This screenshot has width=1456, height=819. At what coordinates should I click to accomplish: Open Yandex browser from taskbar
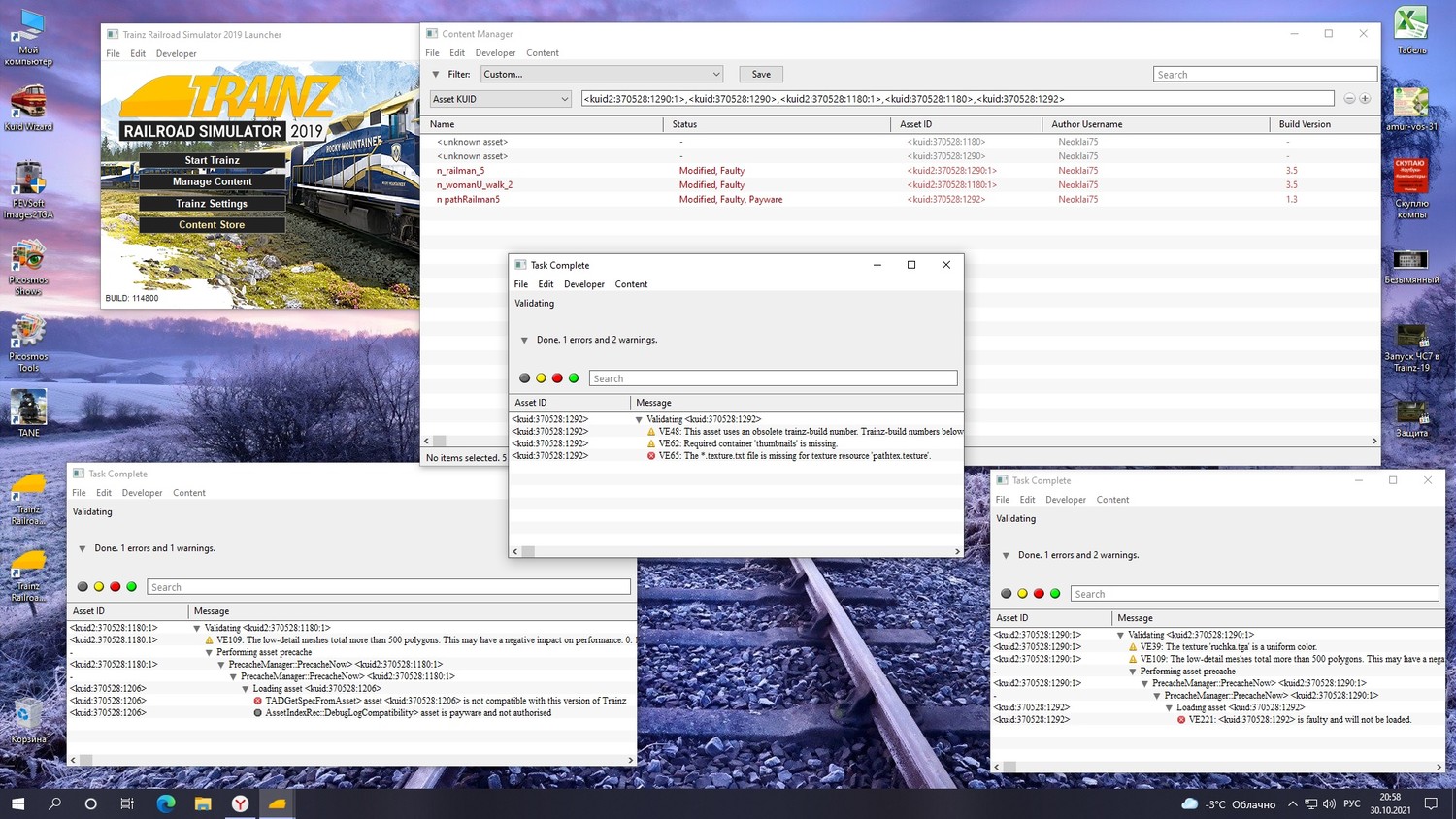(240, 803)
